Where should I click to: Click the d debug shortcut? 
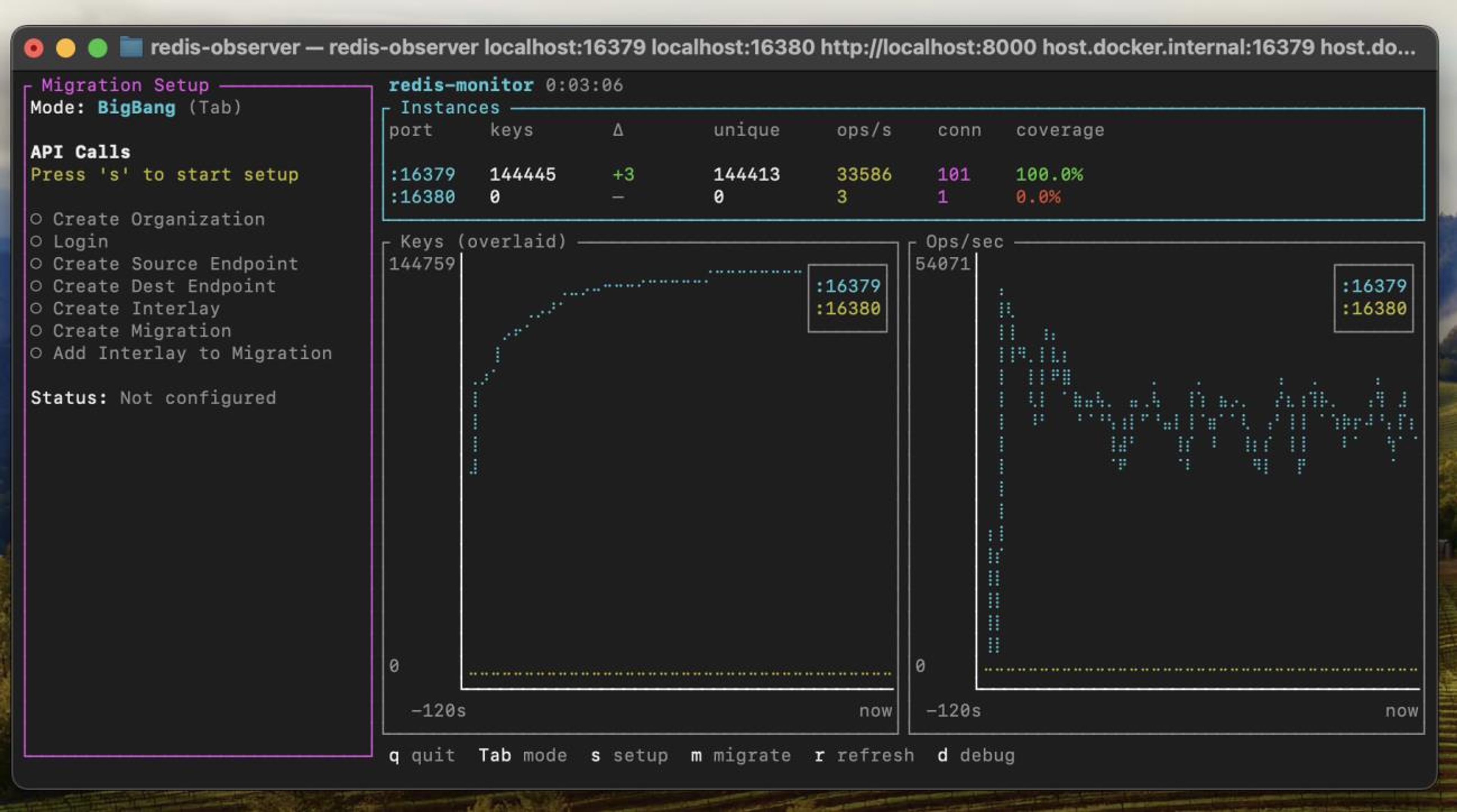(x=976, y=755)
